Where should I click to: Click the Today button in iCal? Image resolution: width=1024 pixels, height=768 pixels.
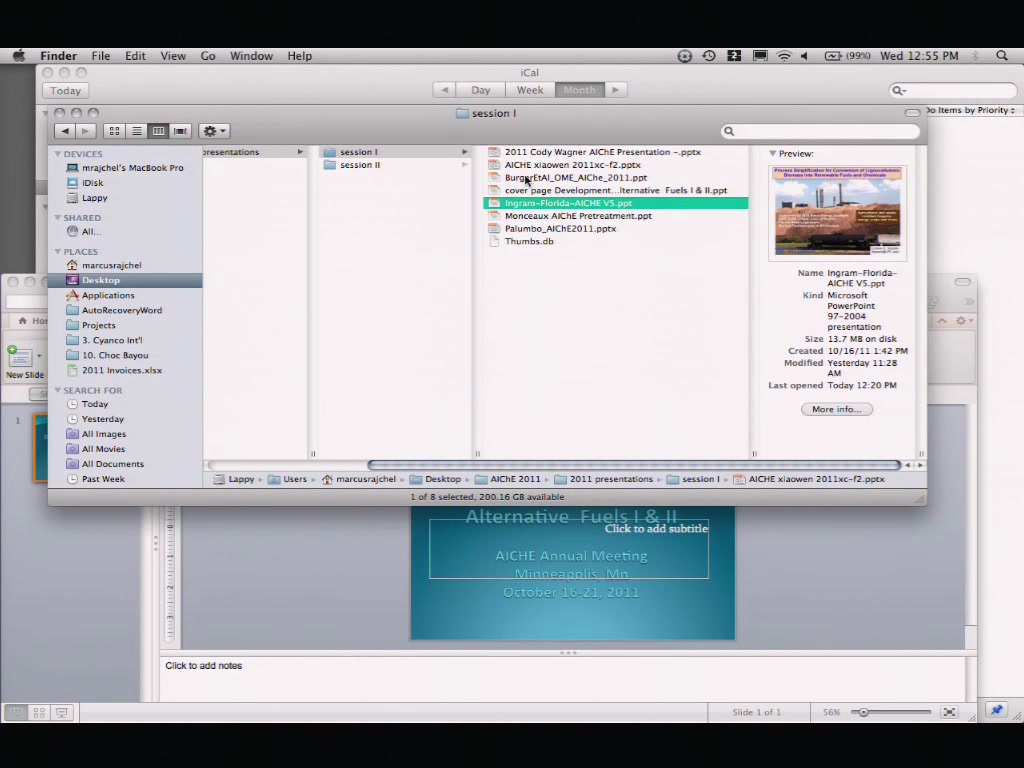66,90
